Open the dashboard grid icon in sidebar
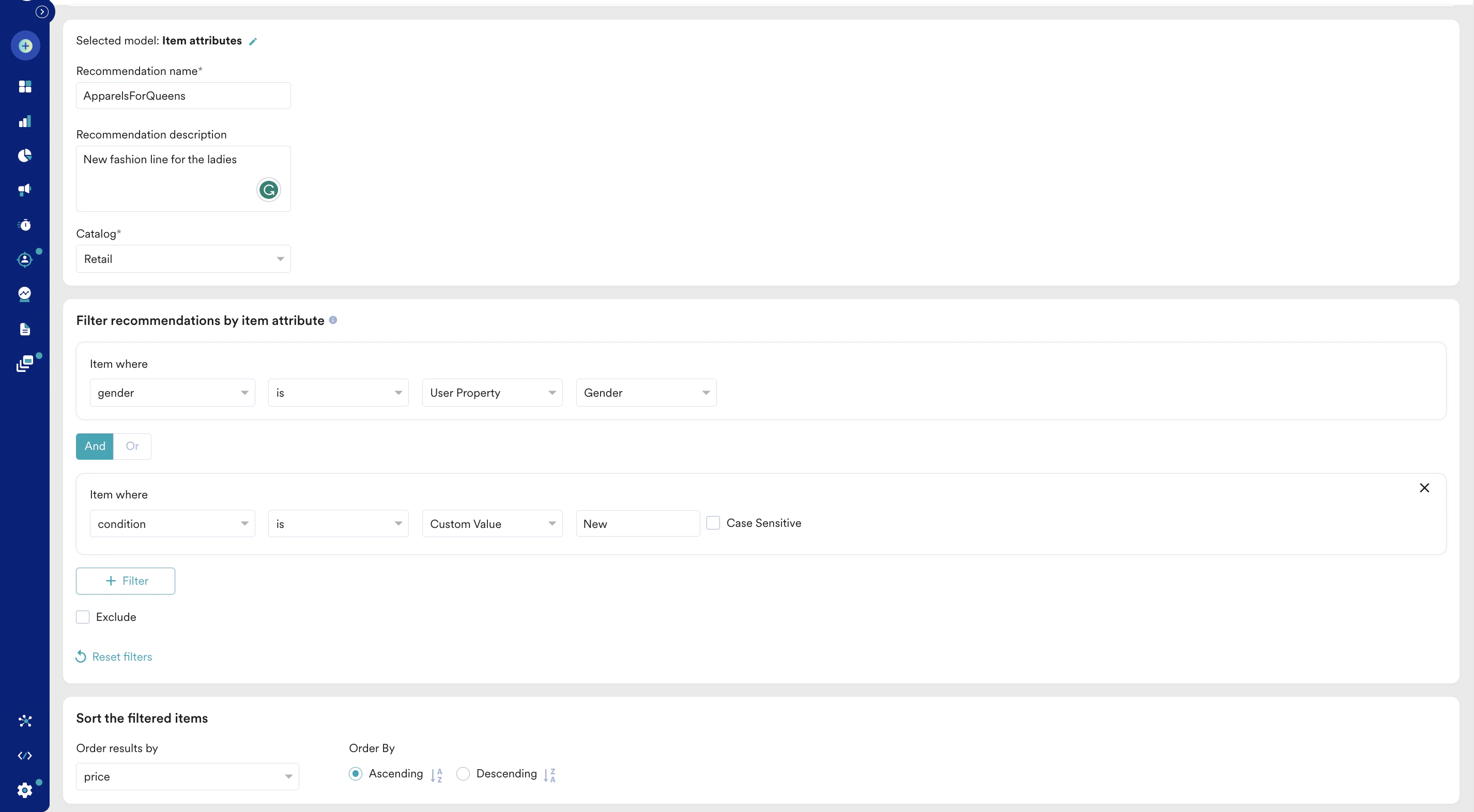 click(25, 86)
